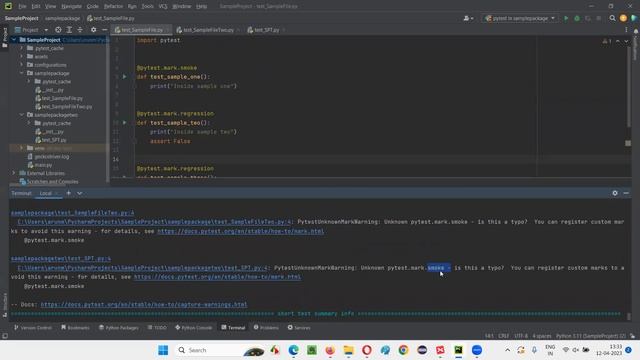Expand the assets folder
The image size is (640, 360).
[x=22, y=56]
